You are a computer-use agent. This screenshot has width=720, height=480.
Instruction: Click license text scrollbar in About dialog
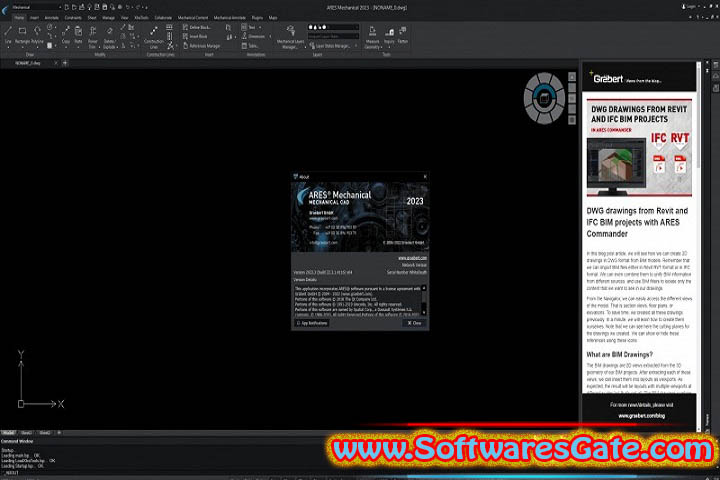[423, 300]
